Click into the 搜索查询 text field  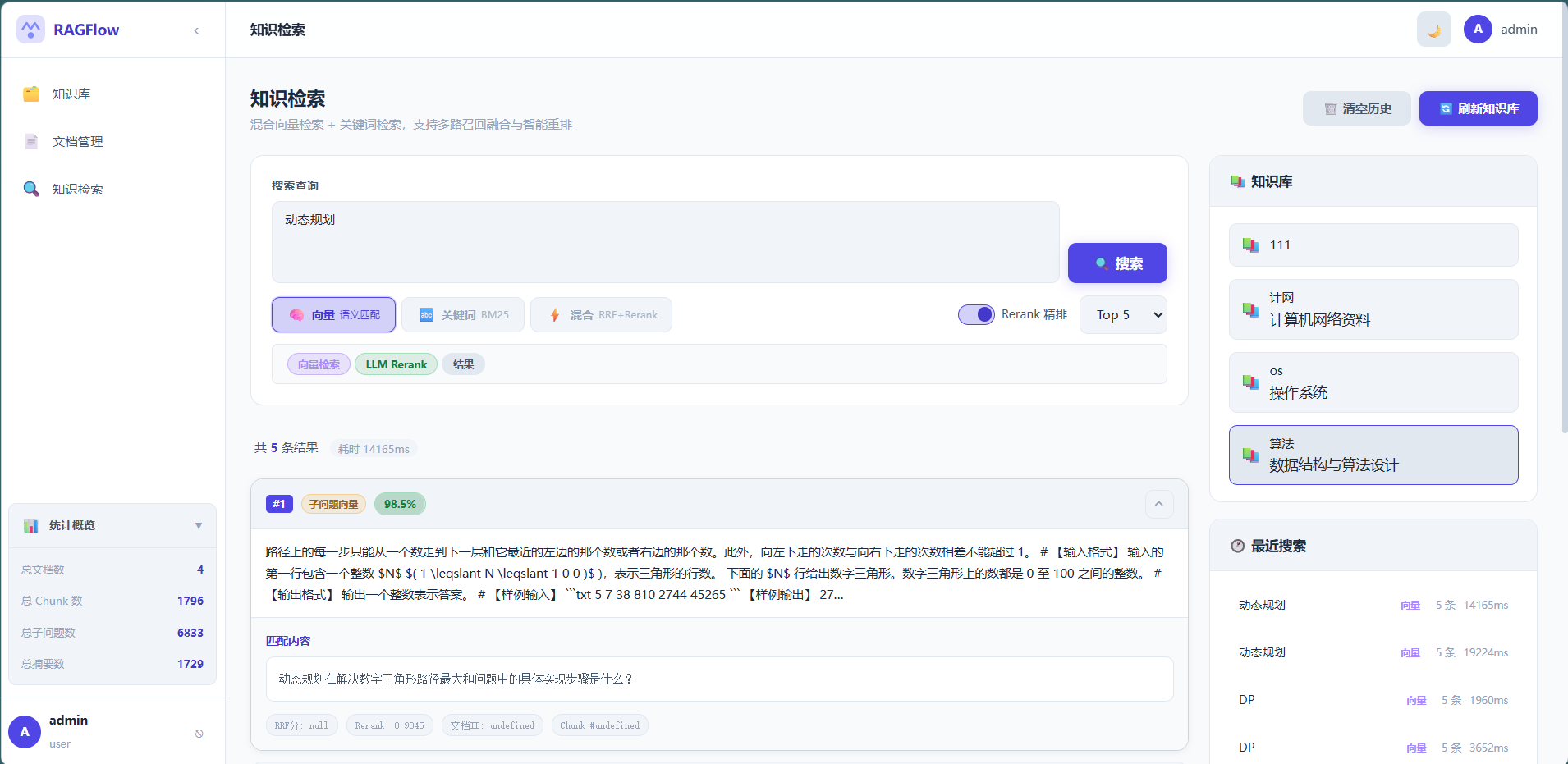[665, 242]
